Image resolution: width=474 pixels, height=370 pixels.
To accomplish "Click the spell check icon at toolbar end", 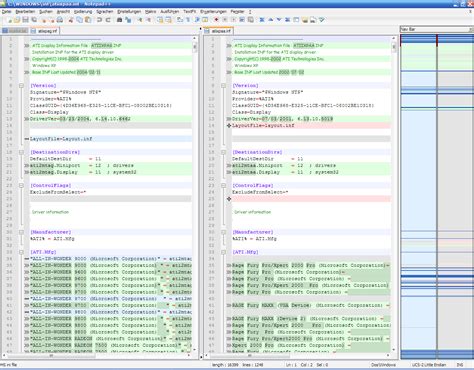I will [x=322, y=20].
